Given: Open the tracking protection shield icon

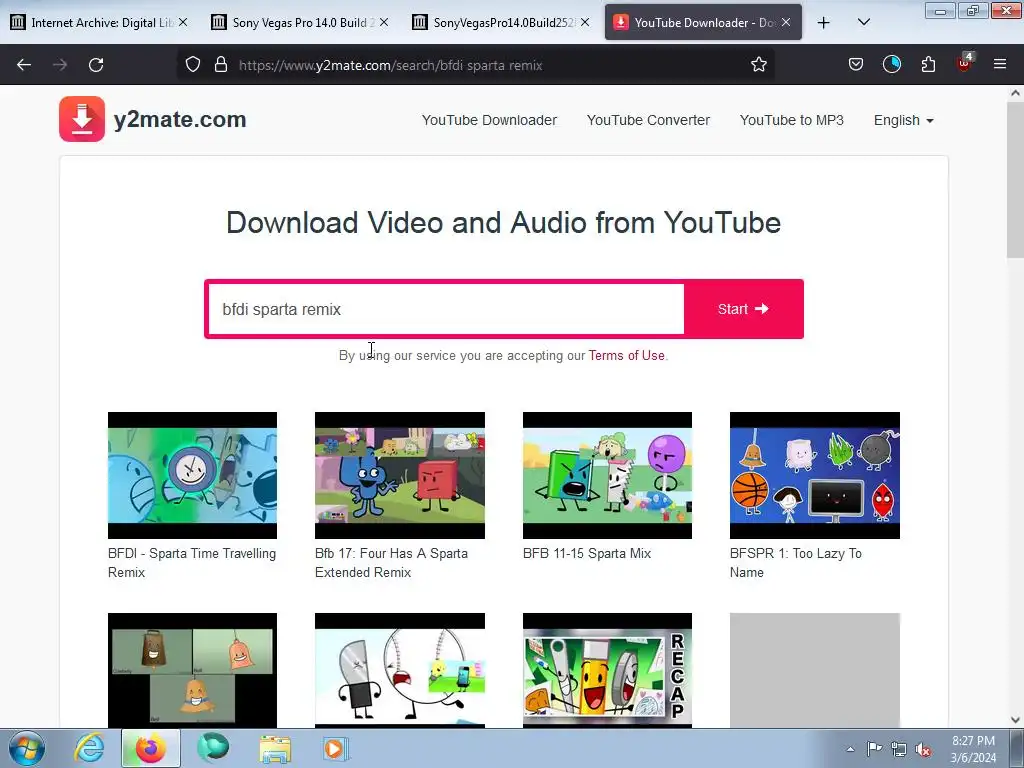Looking at the screenshot, I should point(193,64).
